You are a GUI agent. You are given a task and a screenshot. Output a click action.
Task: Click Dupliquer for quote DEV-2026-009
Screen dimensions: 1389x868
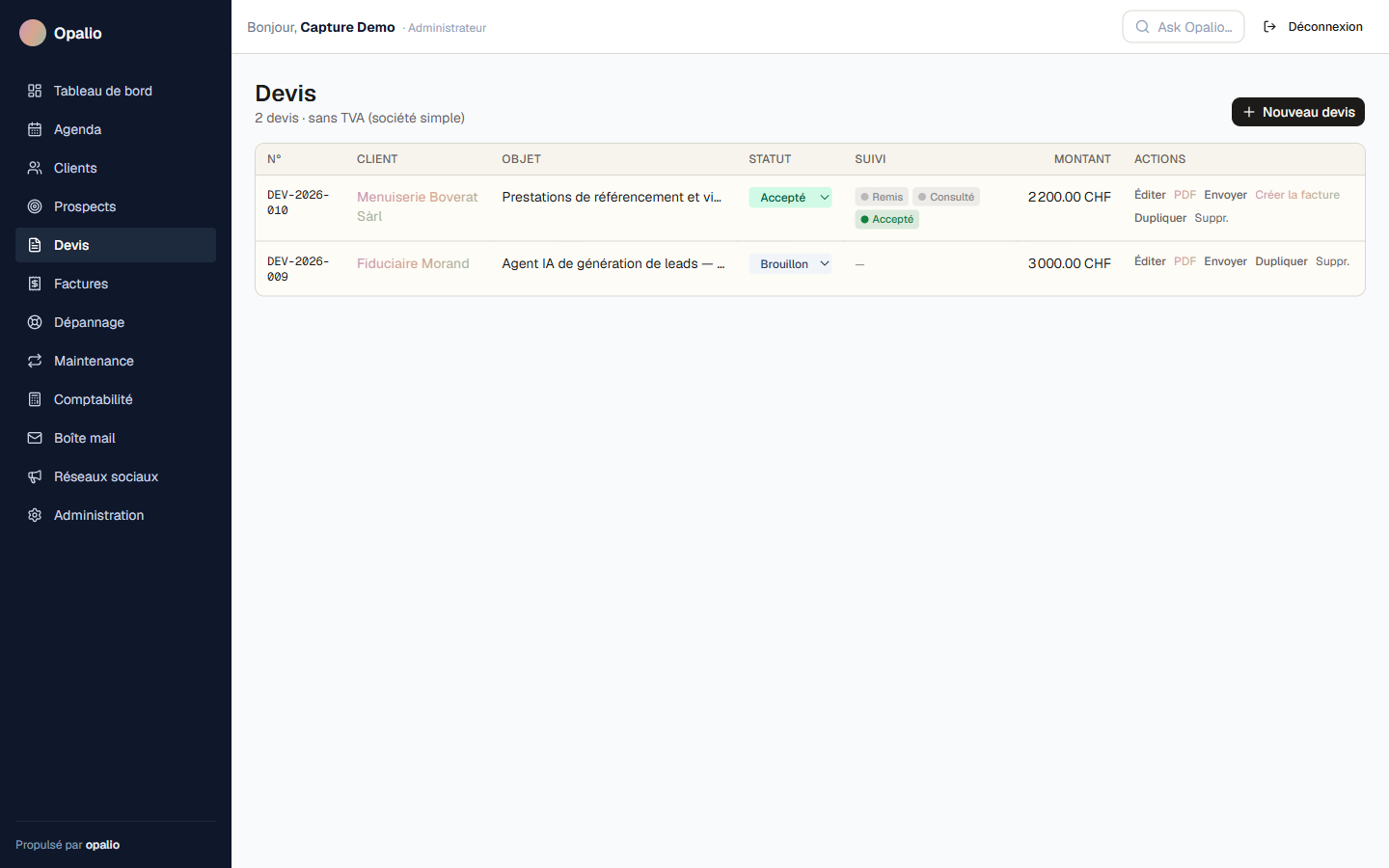1281,261
